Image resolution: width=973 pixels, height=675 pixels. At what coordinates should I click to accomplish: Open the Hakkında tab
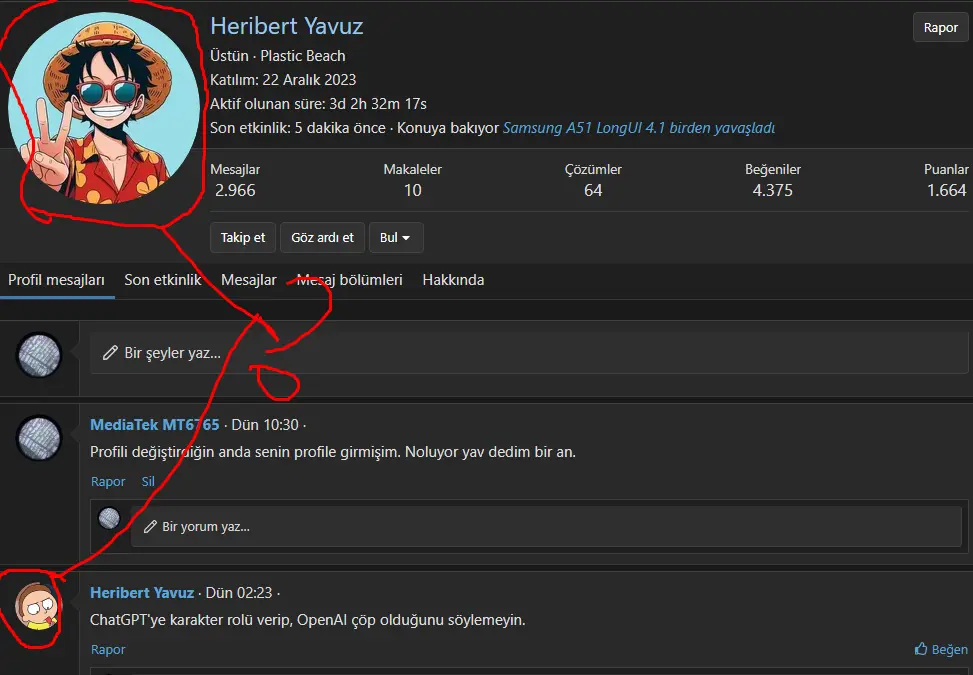click(453, 280)
